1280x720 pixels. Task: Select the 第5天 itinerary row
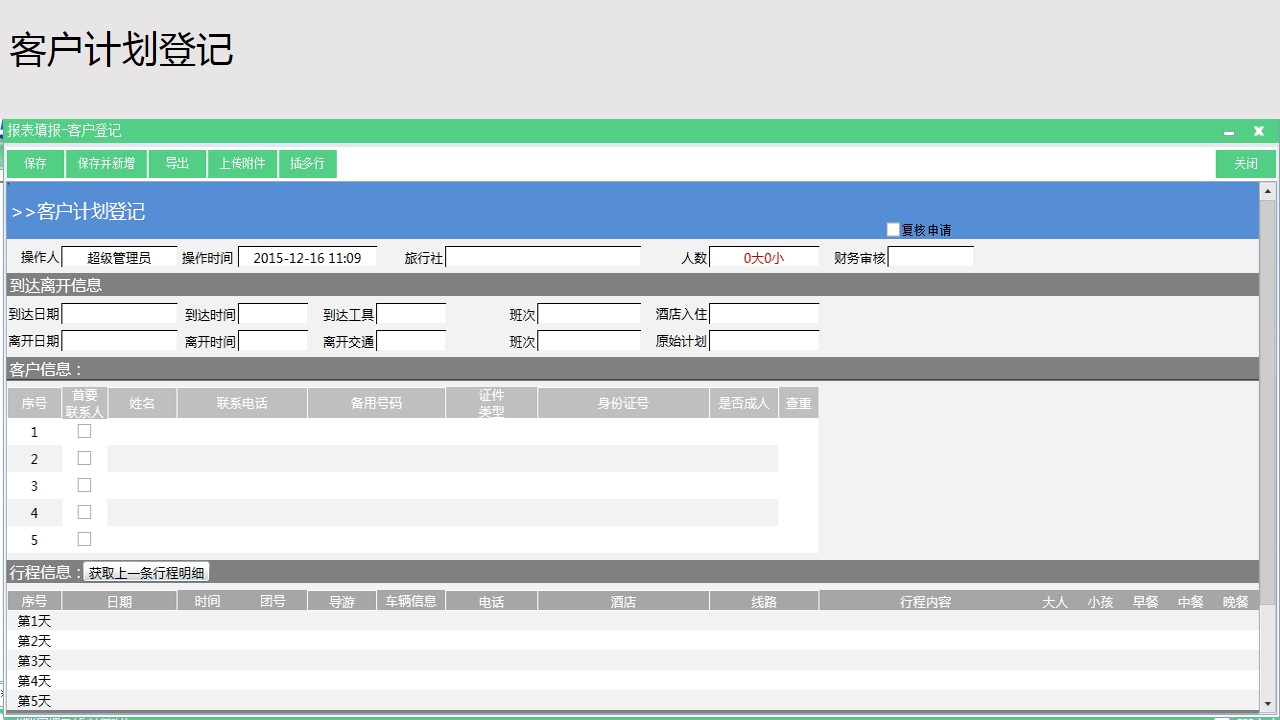pyautogui.click(x=633, y=701)
